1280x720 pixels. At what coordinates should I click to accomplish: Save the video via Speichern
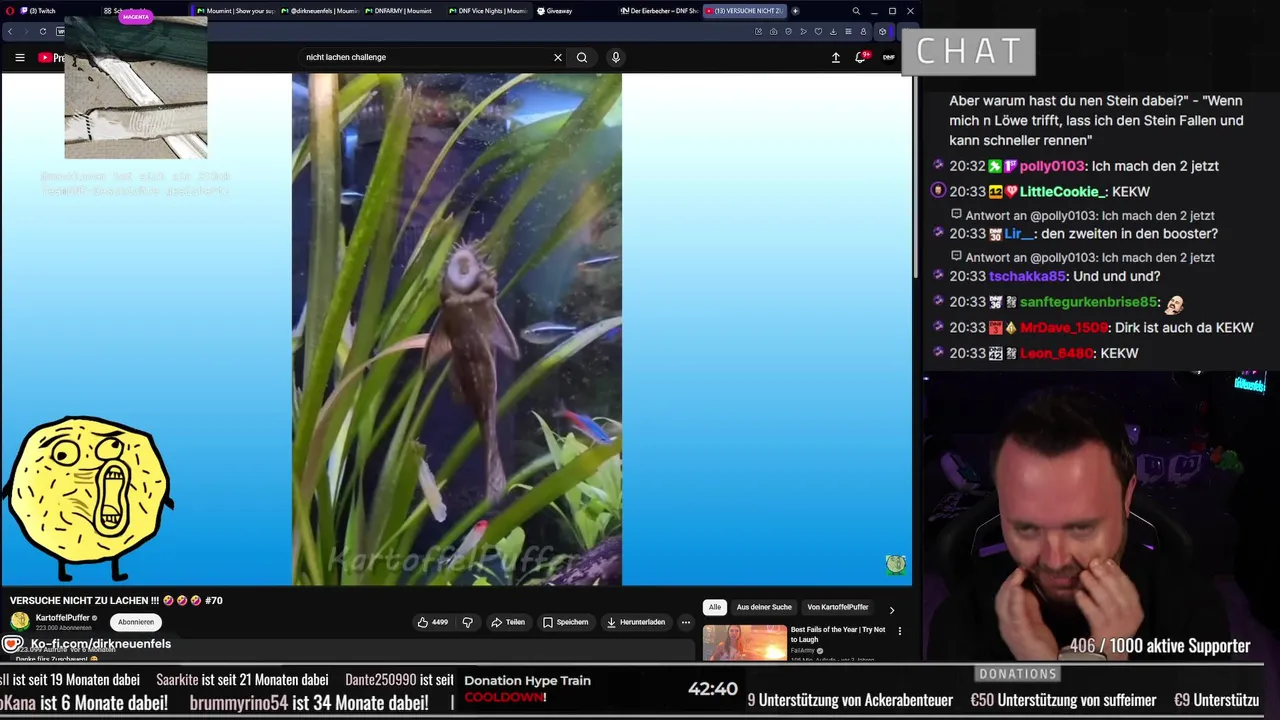(565, 622)
